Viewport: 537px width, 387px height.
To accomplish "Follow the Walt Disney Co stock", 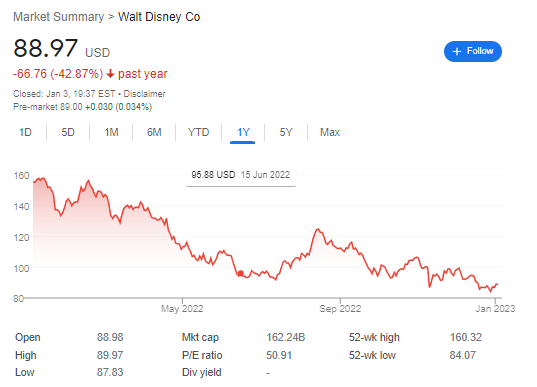I will coord(473,51).
